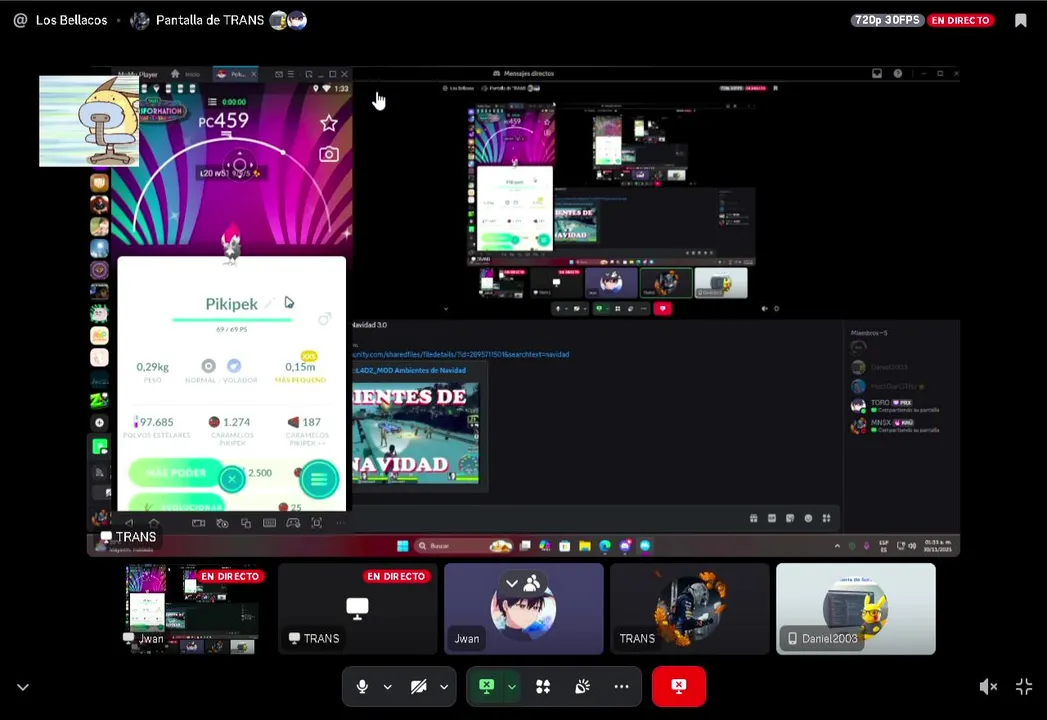1047x720 pixels.
Task: Click the gift icon in chat bar
Action: click(x=754, y=518)
